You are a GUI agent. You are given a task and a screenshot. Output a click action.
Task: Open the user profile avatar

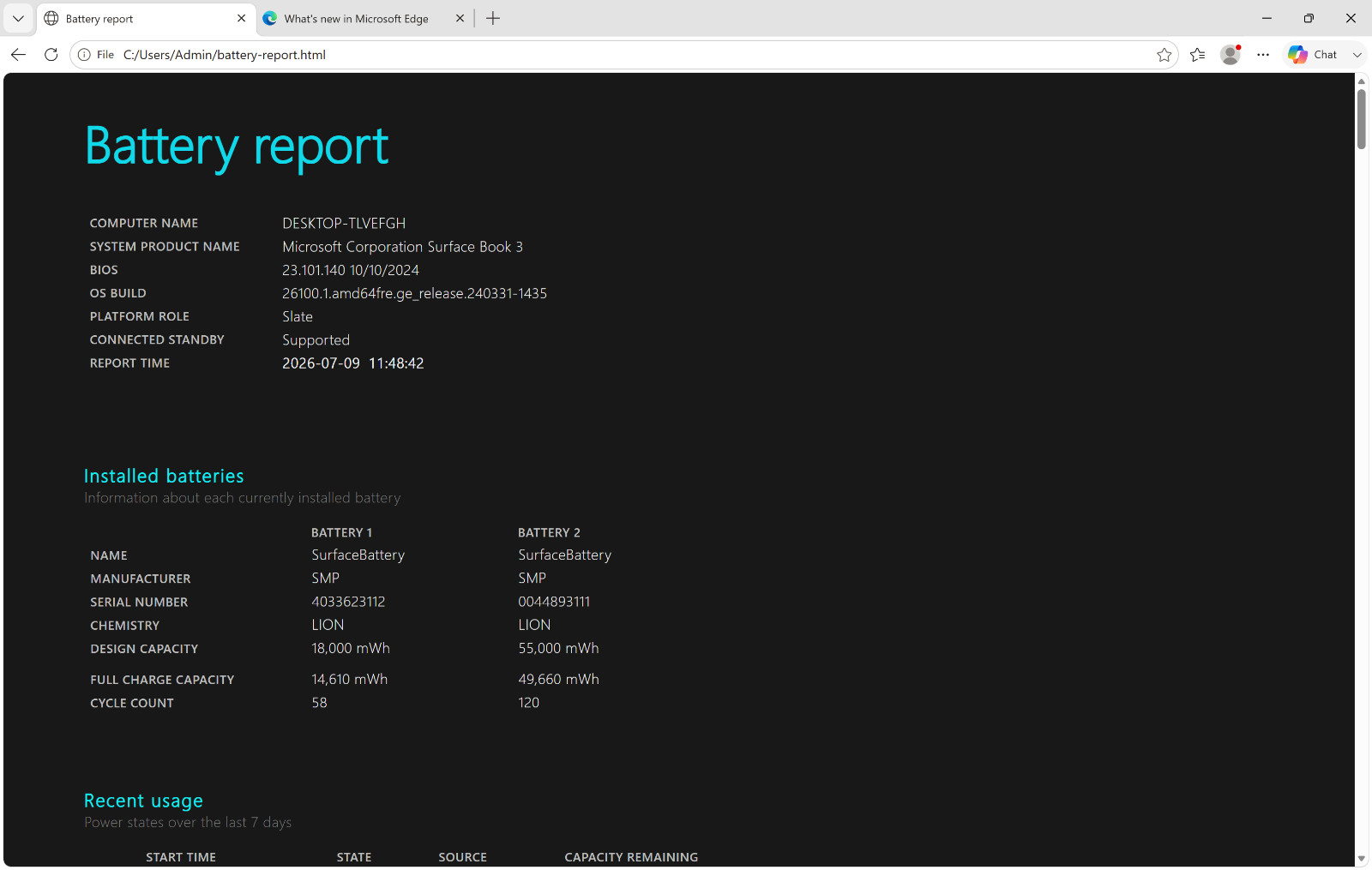pos(1231,55)
